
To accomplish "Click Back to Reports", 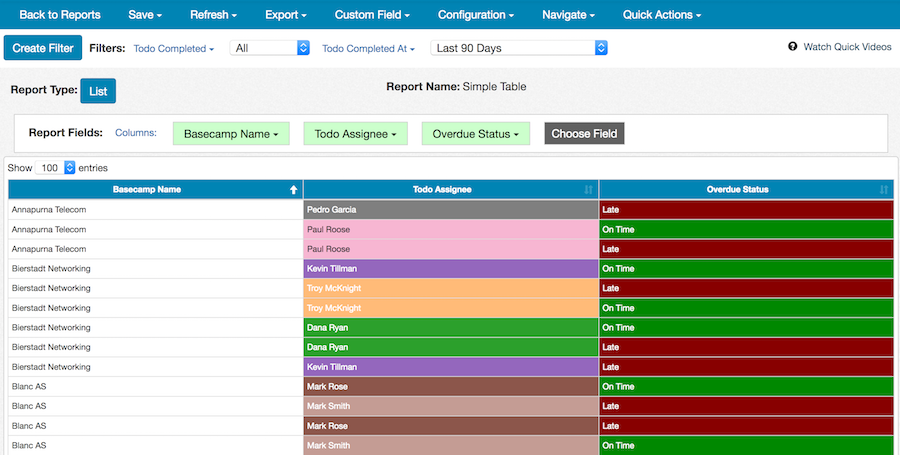I will [60, 15].
